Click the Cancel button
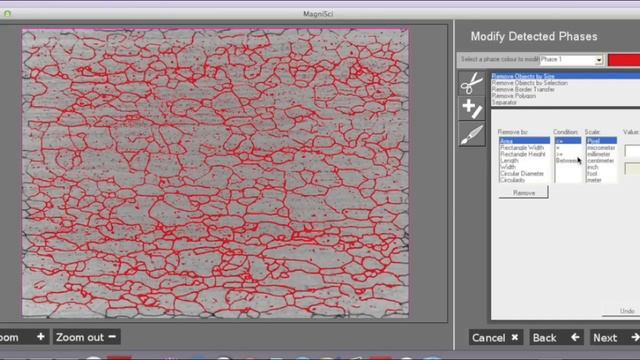The width and height of the screenshot is (640, 360). pyautogui.click(x=496, y=338)
